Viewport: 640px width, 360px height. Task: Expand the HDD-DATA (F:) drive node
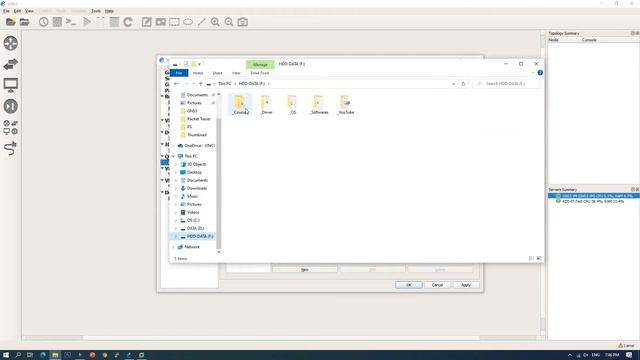point(176,236)
